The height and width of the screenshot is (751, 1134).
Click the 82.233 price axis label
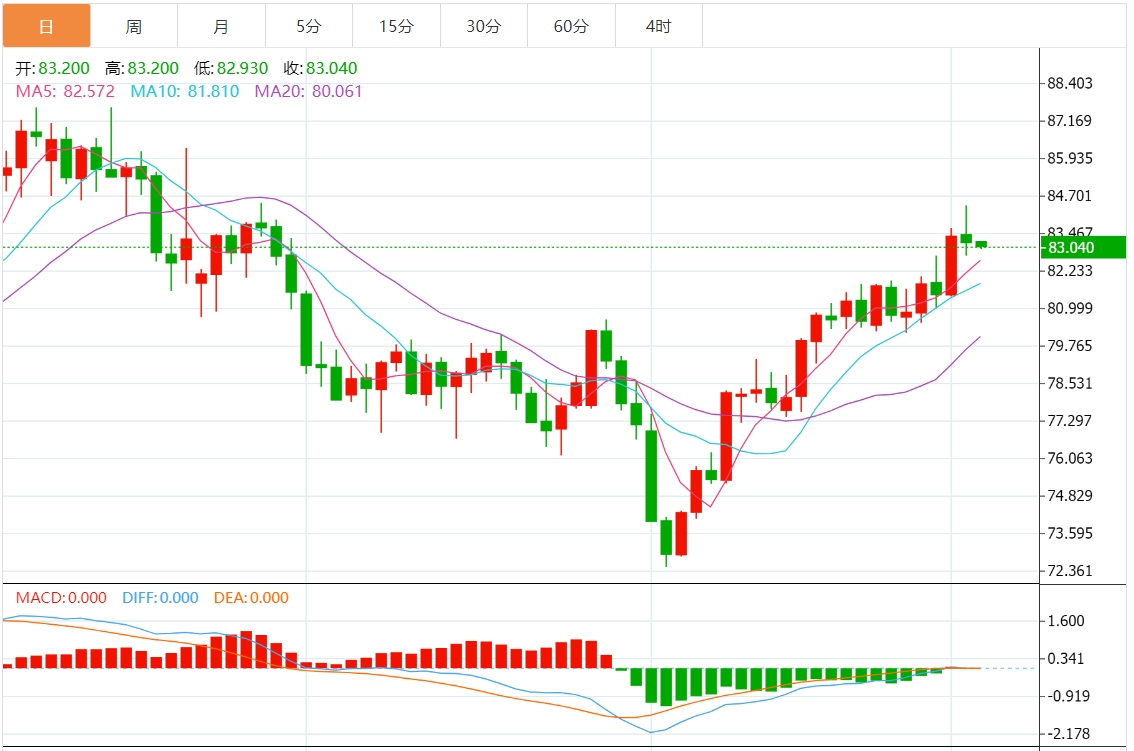click(x=1070, y=271)
